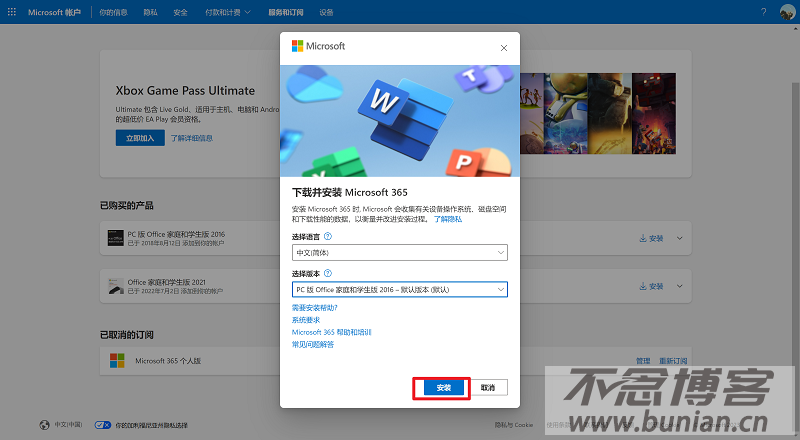Expand the Office 2021 product row chevron
Screen dimensions: 800x440
pos(680,286)
